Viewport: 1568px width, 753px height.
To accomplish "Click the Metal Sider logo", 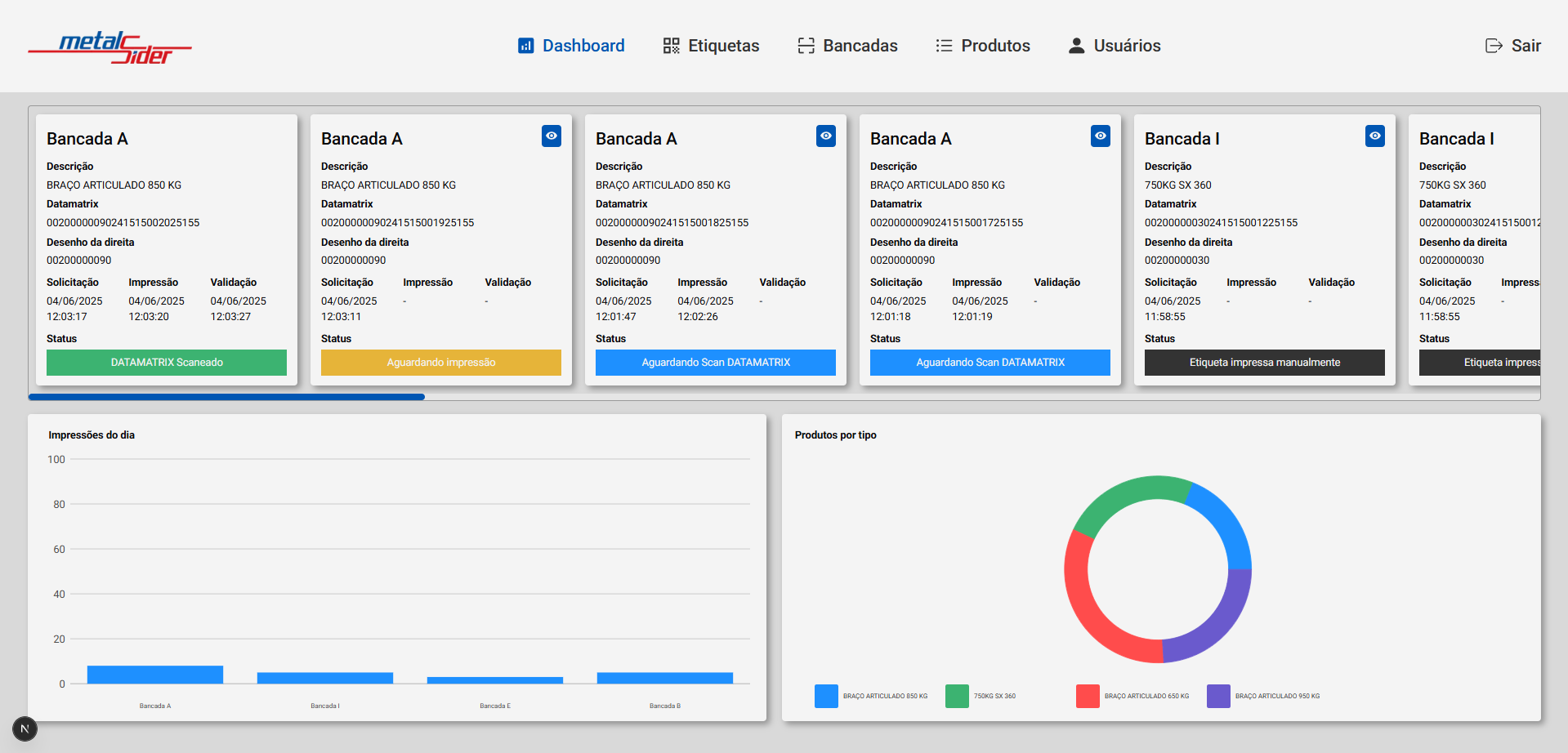I will pos(109,47).
